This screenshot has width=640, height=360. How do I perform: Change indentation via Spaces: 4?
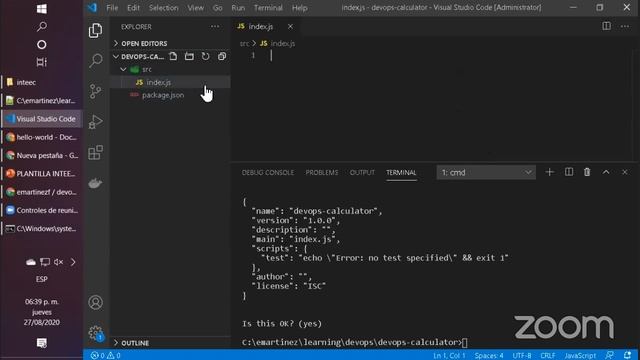489,356
